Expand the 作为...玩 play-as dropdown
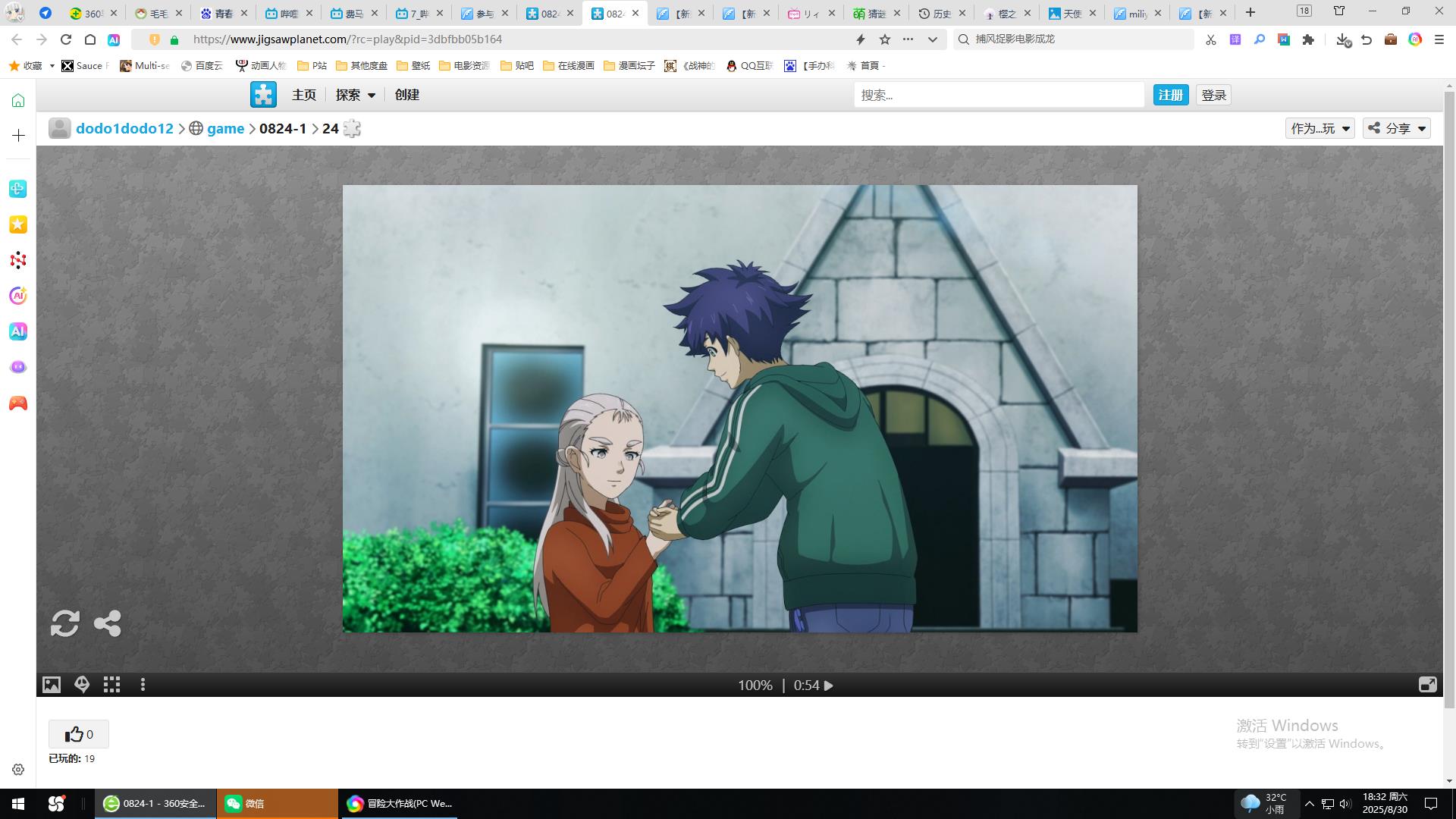Viewport: 1456px width, 819px height. (x=1320, y=128)
